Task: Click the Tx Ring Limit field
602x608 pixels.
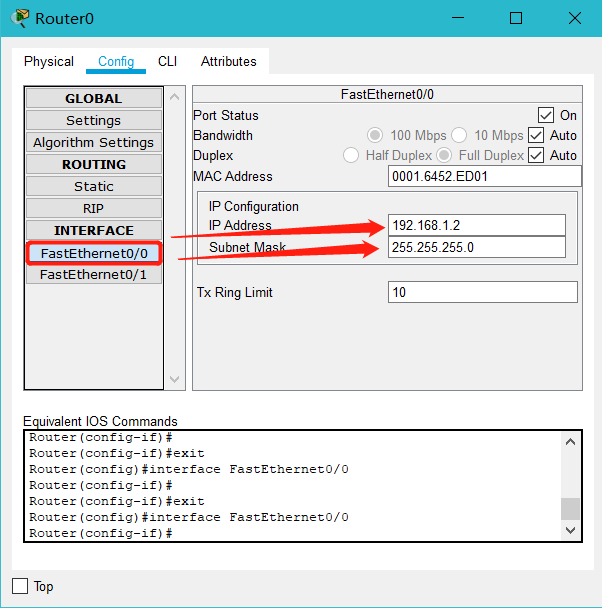Action: pyautogui.click(x=483, y=292)
